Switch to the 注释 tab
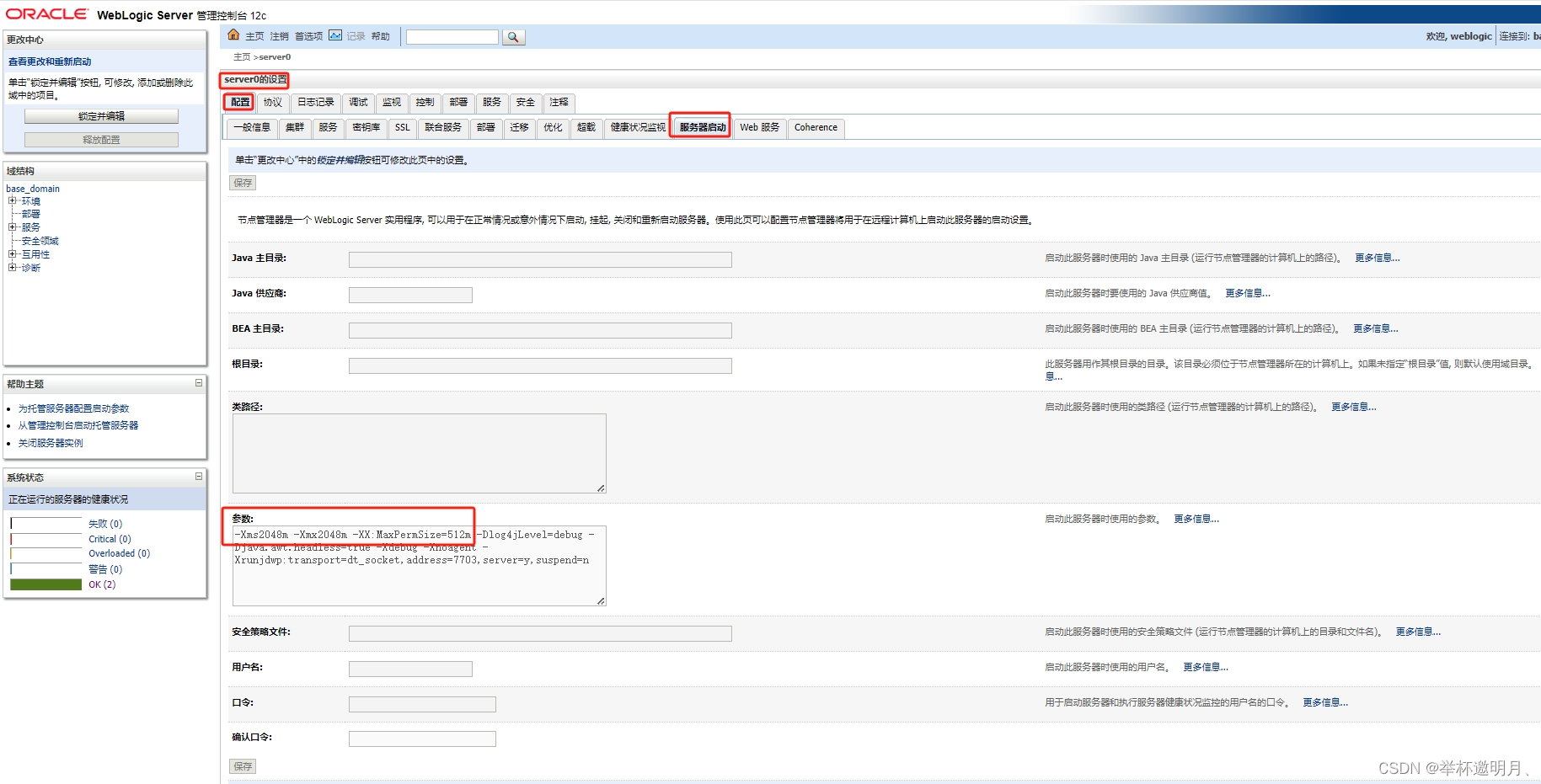The width and height of the screenshot is (1541, 784). [x=559, y=103]
